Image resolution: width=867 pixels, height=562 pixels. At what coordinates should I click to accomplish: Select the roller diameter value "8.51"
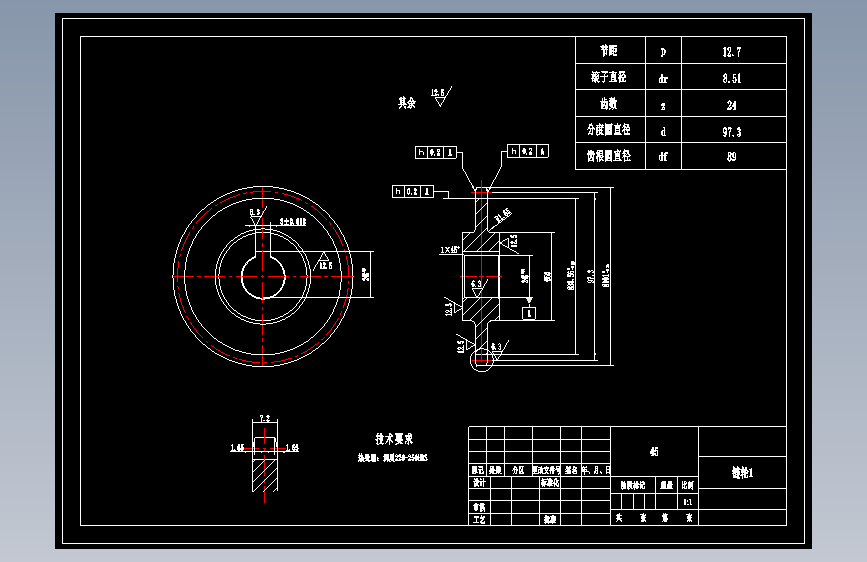pos(732,78)
